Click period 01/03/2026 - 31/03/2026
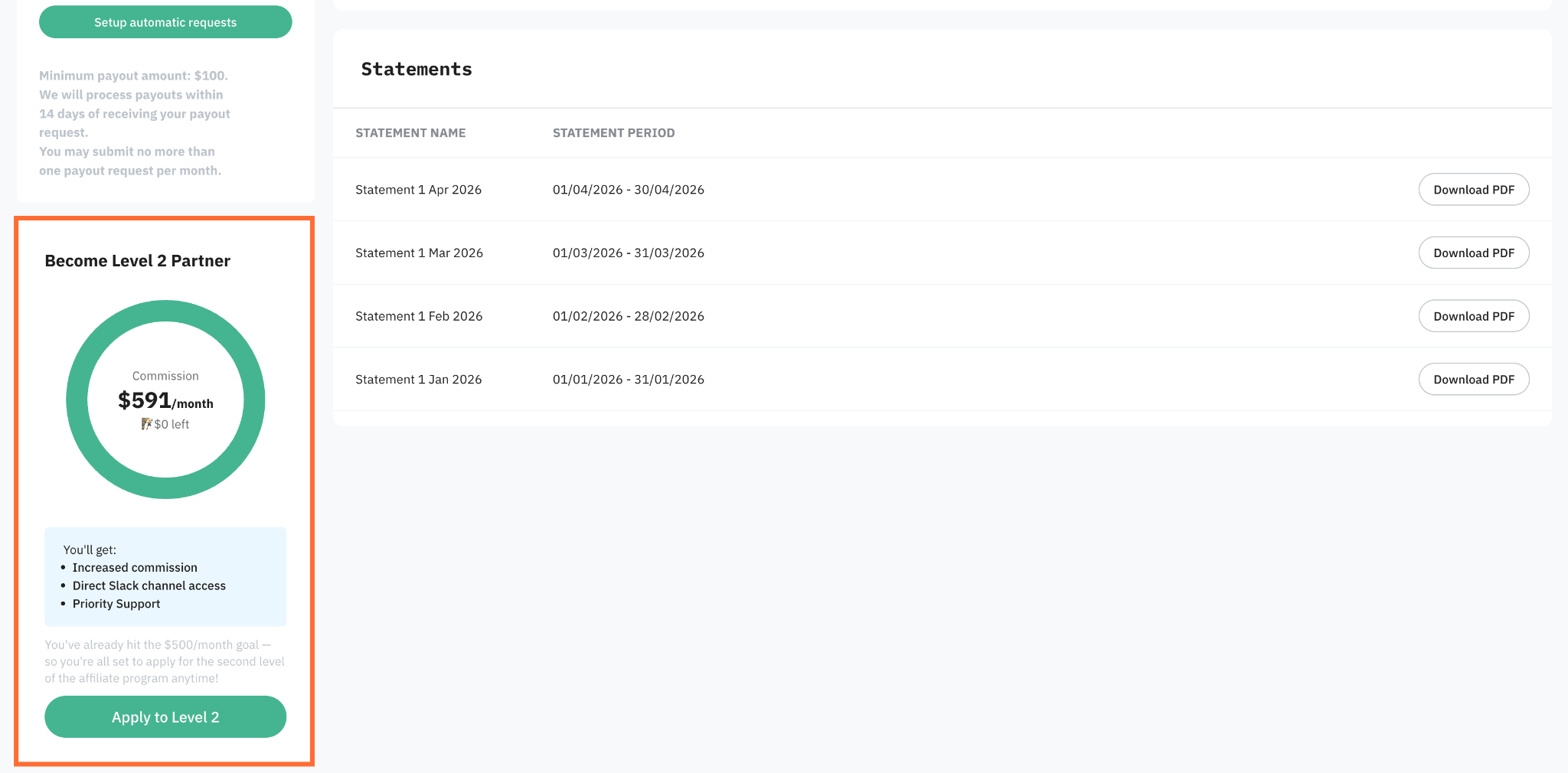This screenshot has height=773, width=1568. pos(629,253)
